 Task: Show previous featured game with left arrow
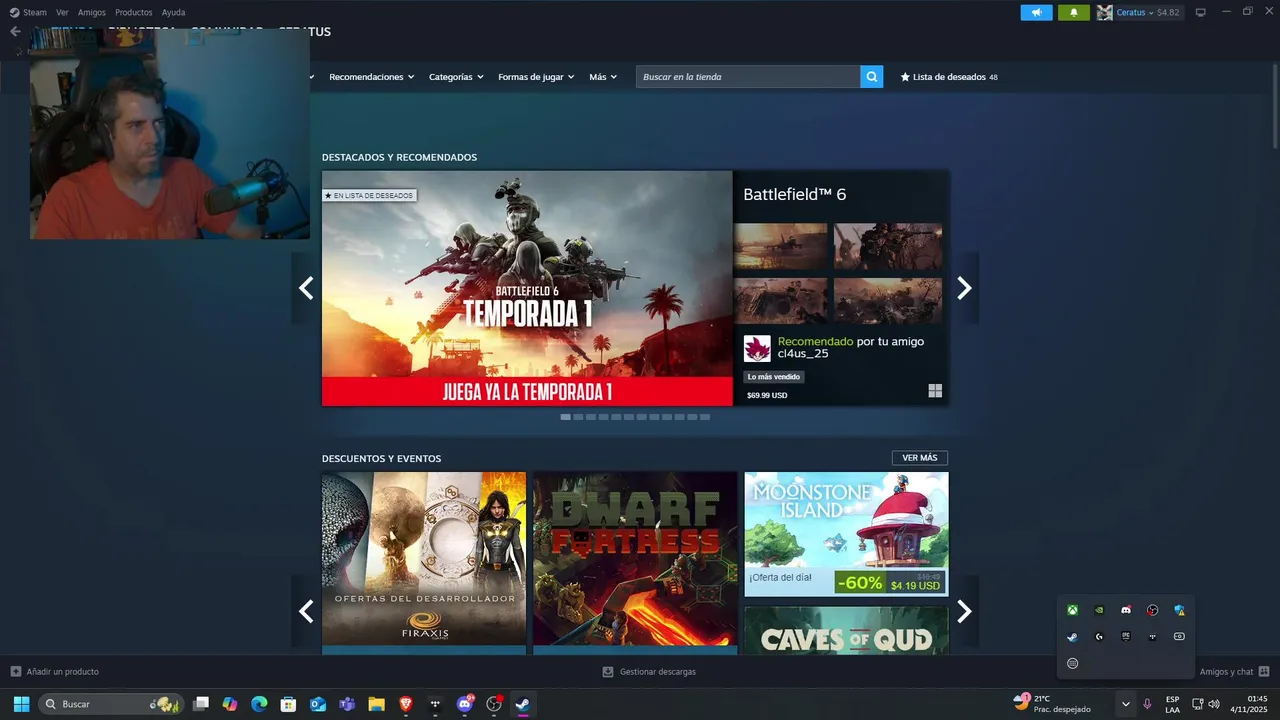coord(306,288)
